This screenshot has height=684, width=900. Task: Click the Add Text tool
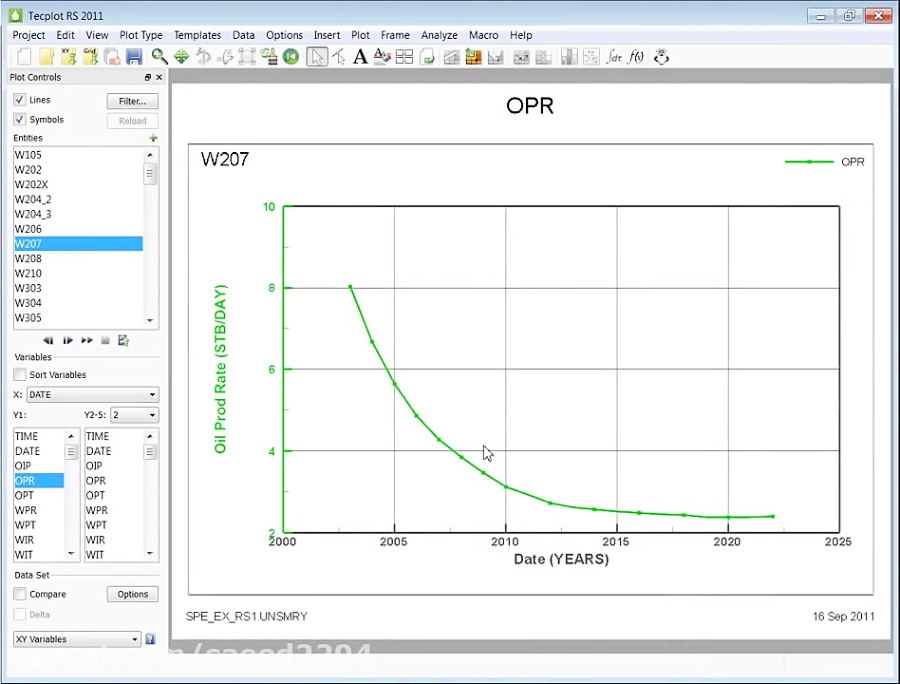(x=360, y=57)
